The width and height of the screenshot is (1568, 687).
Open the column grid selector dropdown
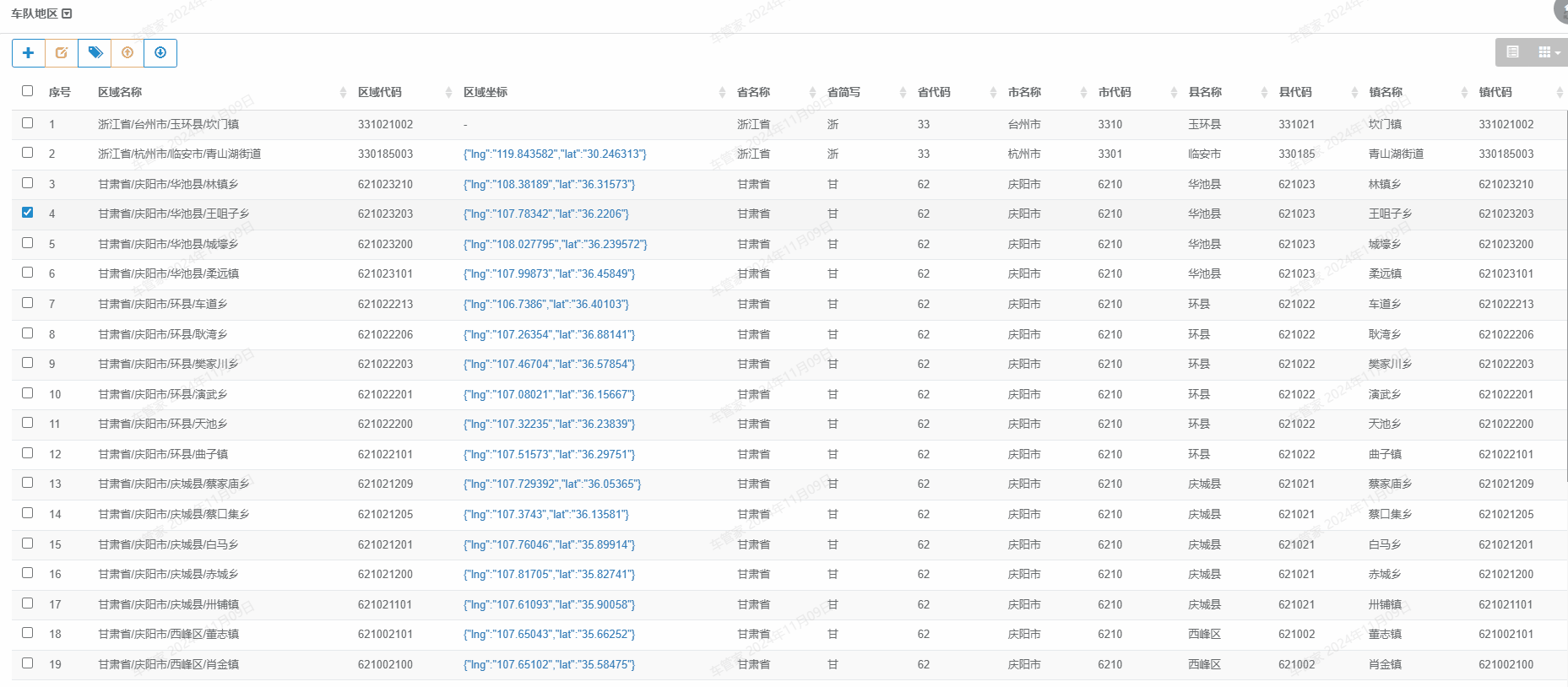coord(1548,52)
